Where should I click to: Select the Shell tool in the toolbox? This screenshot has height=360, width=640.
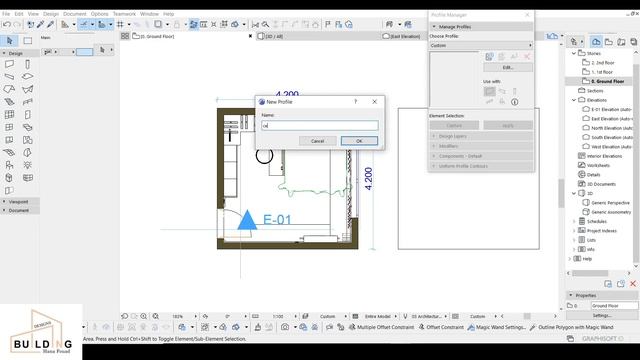coord(27,89)
